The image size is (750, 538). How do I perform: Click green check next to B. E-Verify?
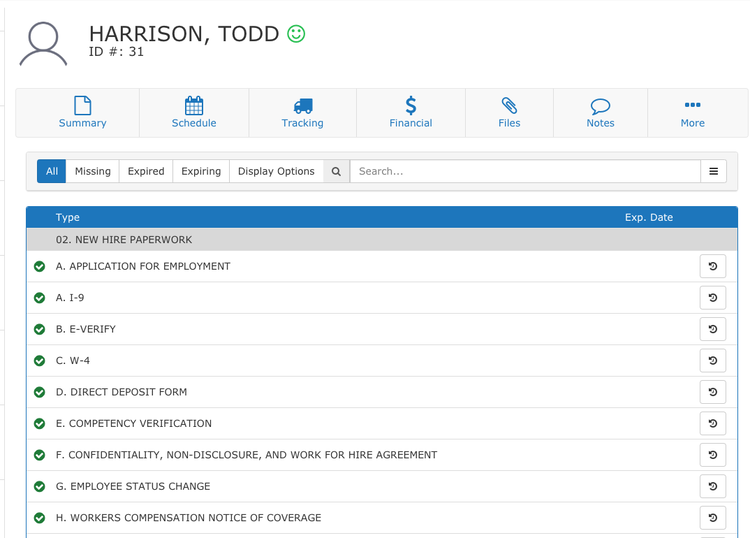point(40,329)
